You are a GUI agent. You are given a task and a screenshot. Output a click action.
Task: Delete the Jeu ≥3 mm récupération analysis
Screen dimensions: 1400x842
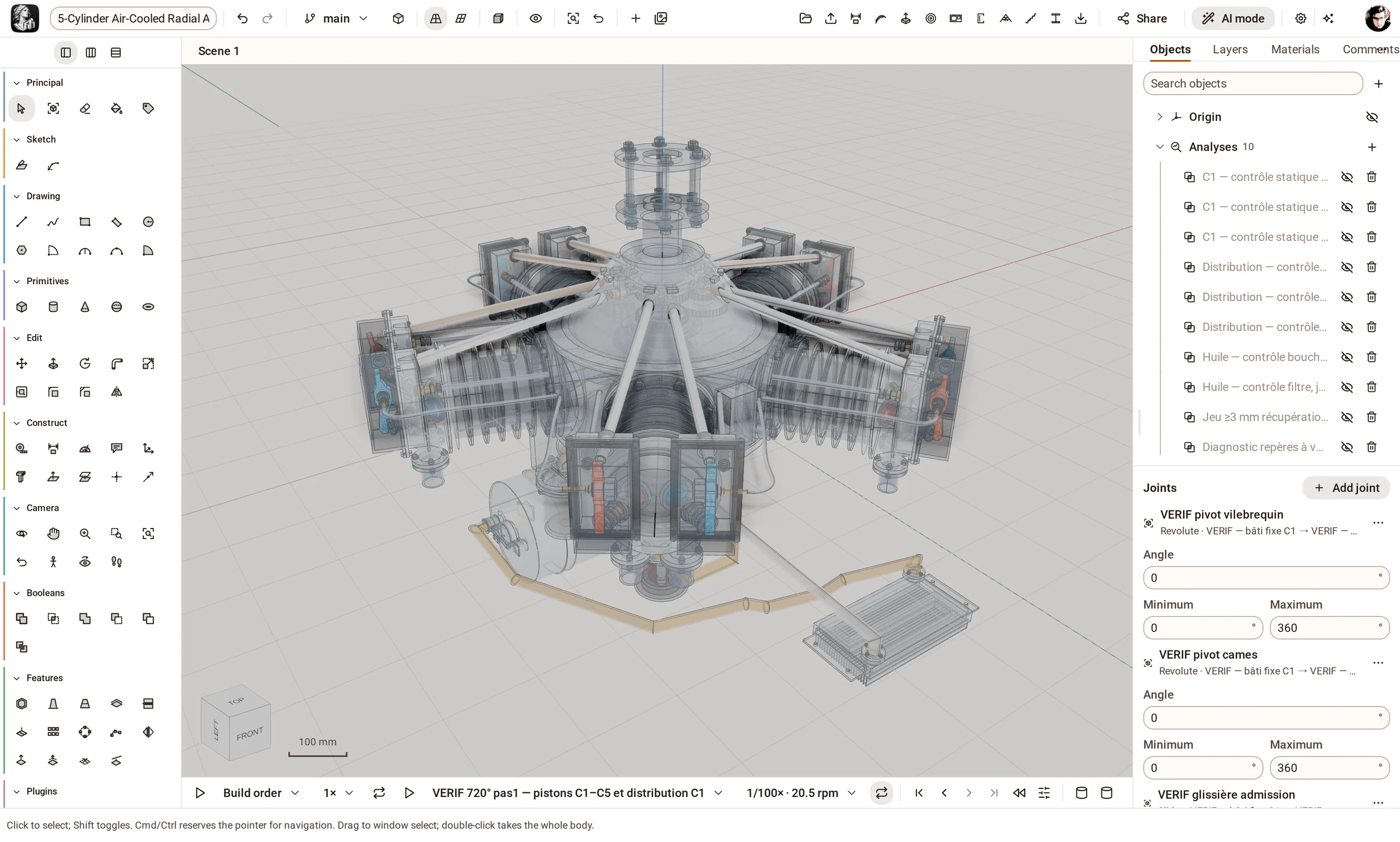coord(1372,417)
